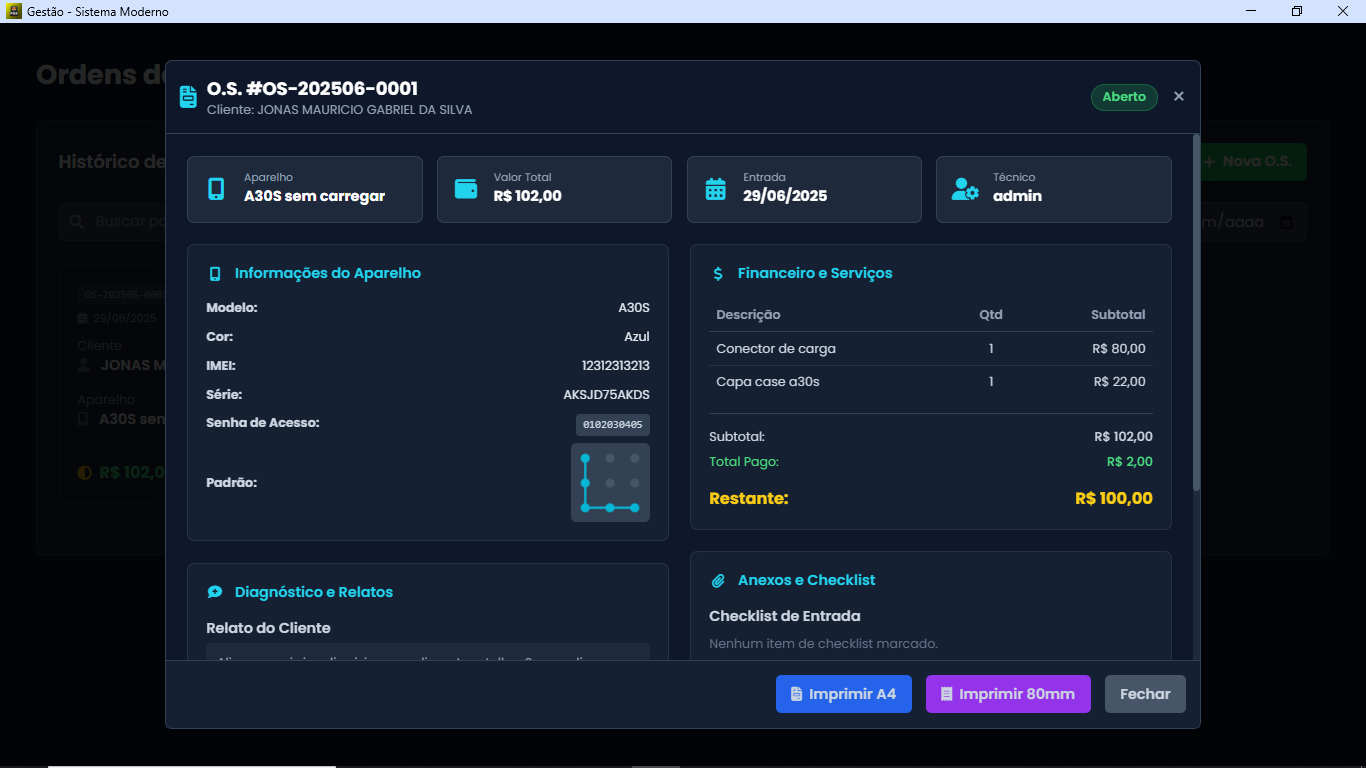Close the order details modal with X
The image size is (1366, 768).
1179,96
